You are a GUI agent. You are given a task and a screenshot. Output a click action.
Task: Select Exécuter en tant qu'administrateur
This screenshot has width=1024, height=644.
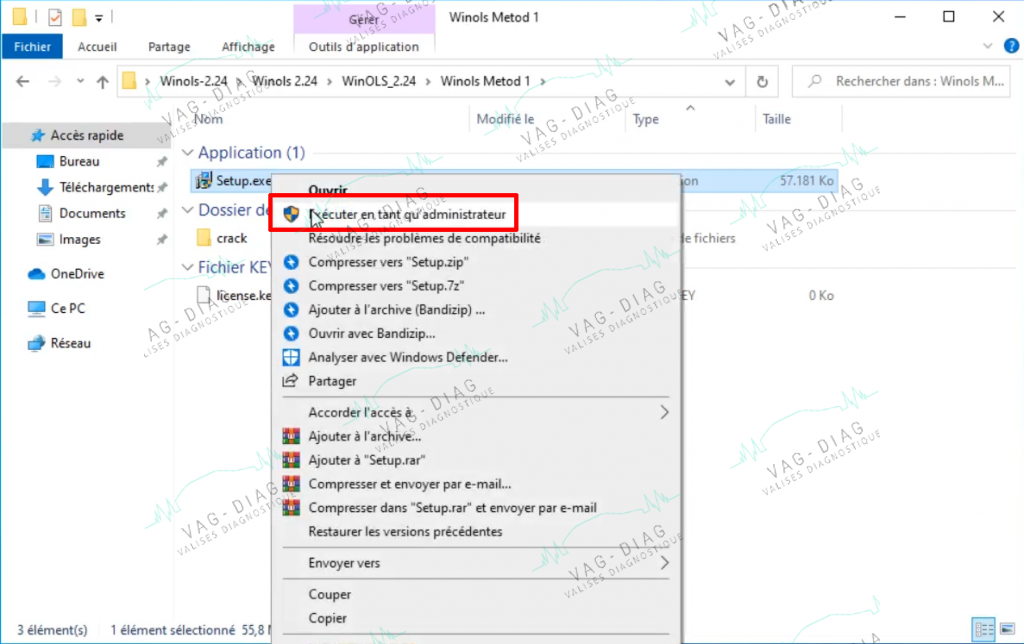point(407,214)
